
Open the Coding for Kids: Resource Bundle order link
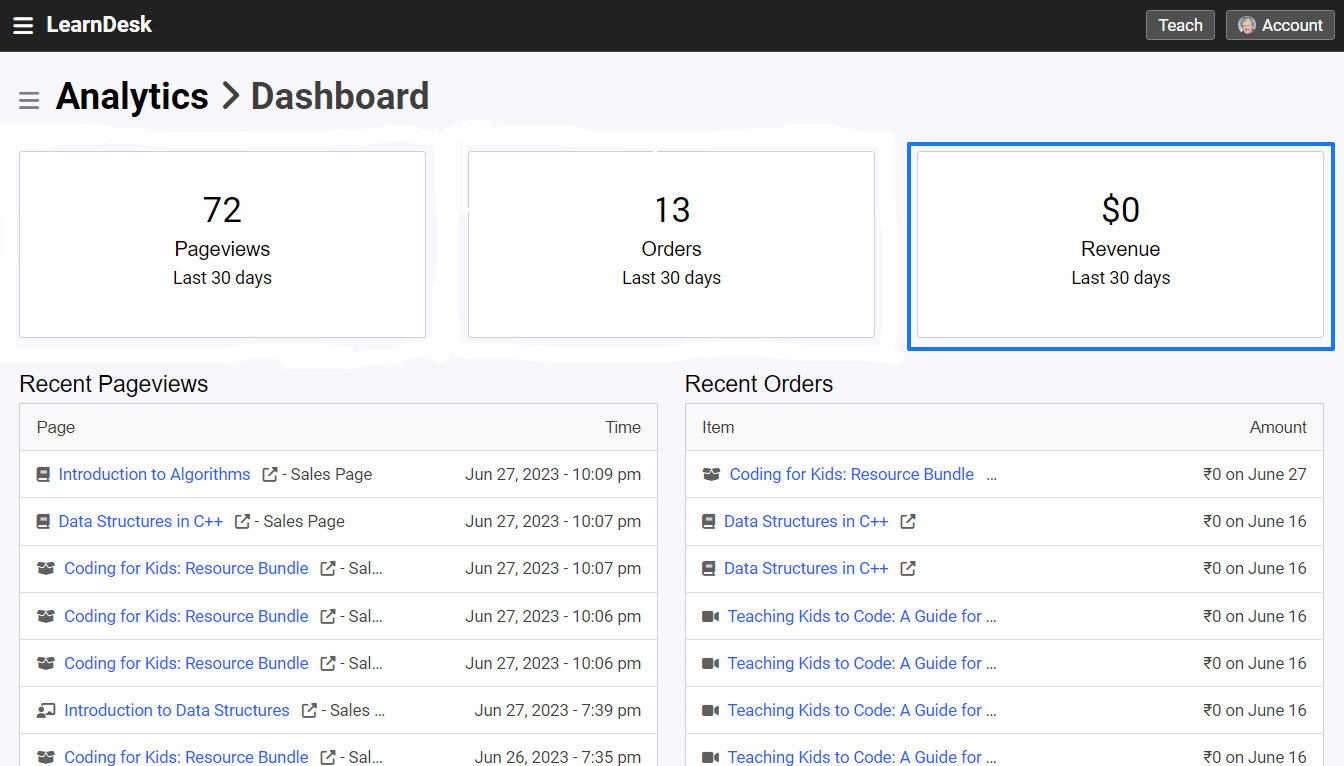[851, 473]
